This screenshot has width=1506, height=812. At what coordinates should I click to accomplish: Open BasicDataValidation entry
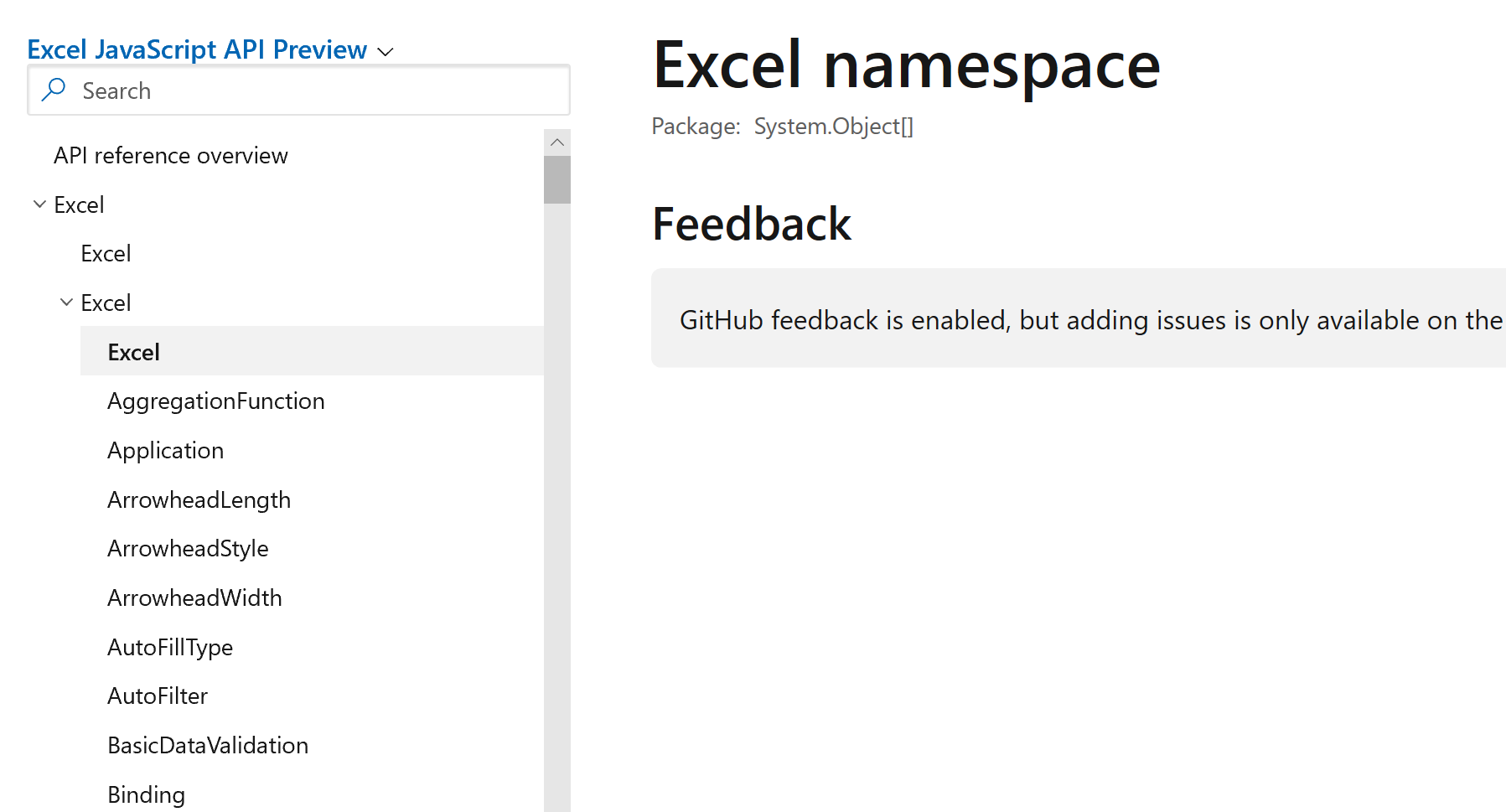[208, 746]
